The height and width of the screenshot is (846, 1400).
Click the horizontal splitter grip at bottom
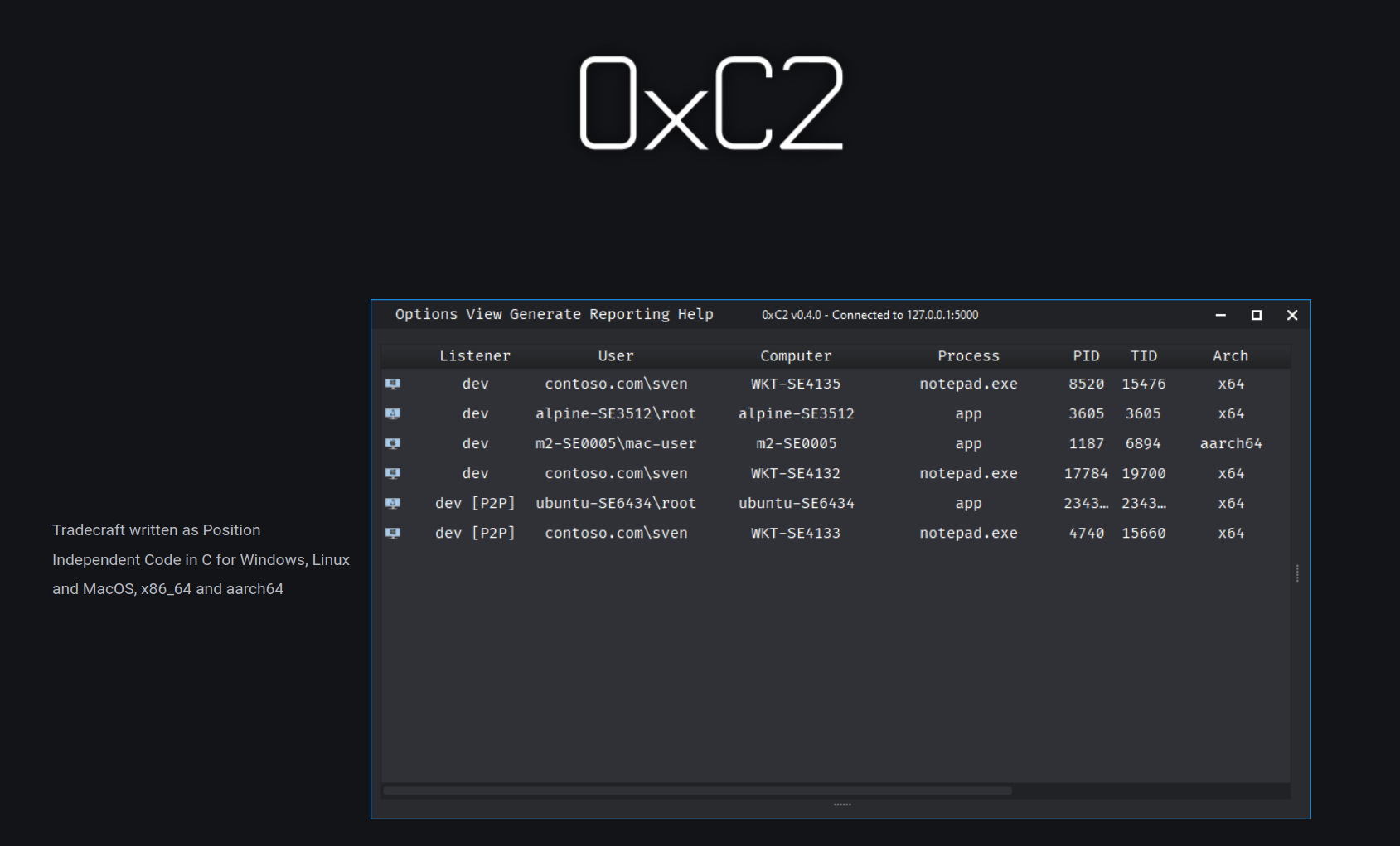(x=842, y=805)
